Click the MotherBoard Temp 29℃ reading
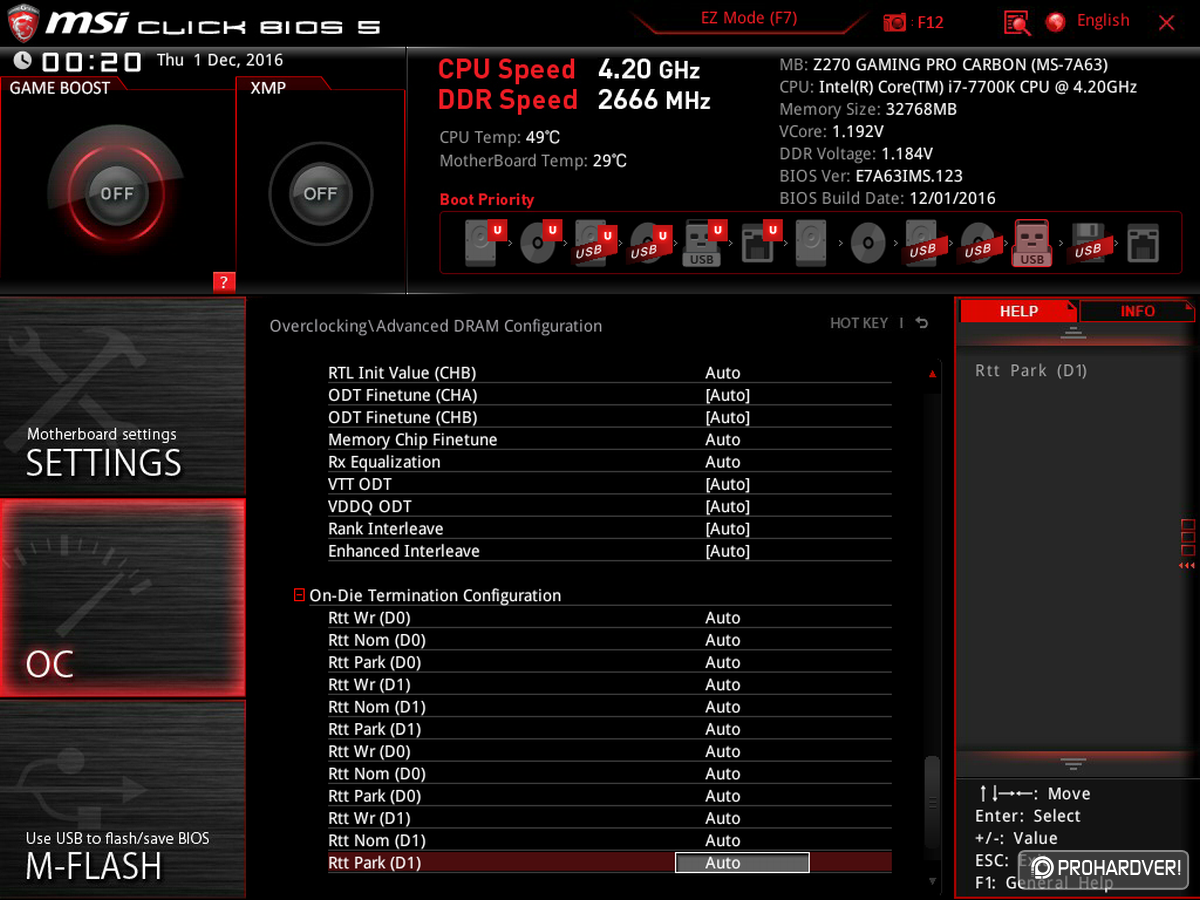The image size is (1200, 900). (x=533, y=161)
